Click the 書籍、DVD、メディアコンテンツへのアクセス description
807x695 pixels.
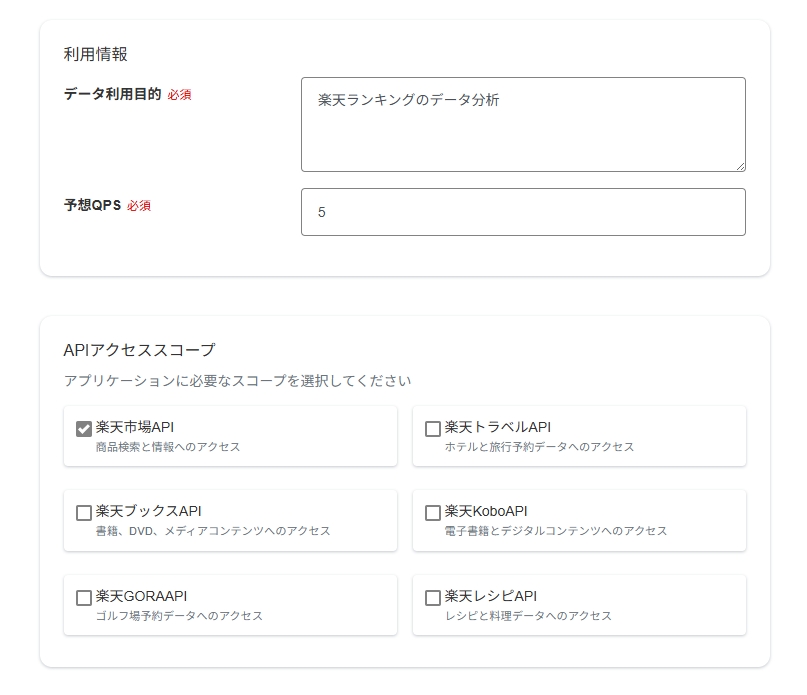pyautogui.click(x=213, y=531)
